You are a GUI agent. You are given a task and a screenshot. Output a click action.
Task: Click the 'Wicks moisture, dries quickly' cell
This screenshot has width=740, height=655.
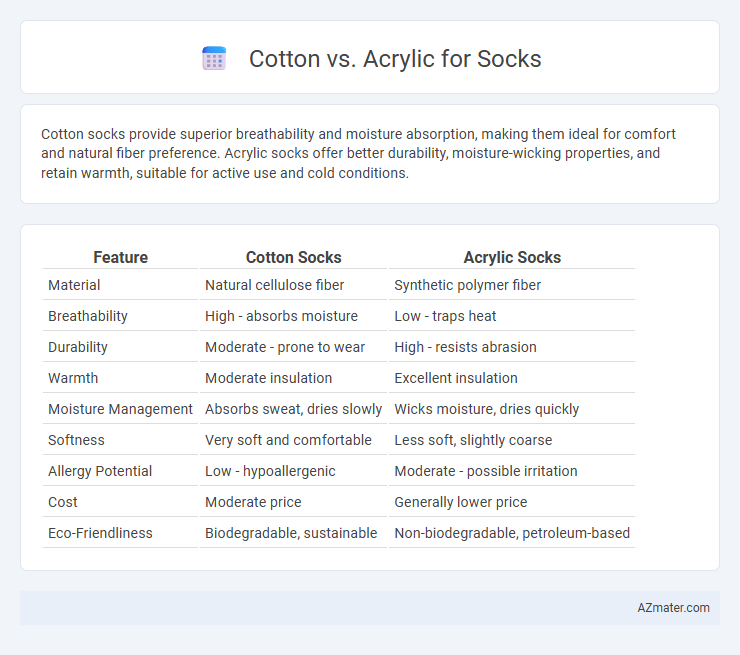tap(487, 409)
